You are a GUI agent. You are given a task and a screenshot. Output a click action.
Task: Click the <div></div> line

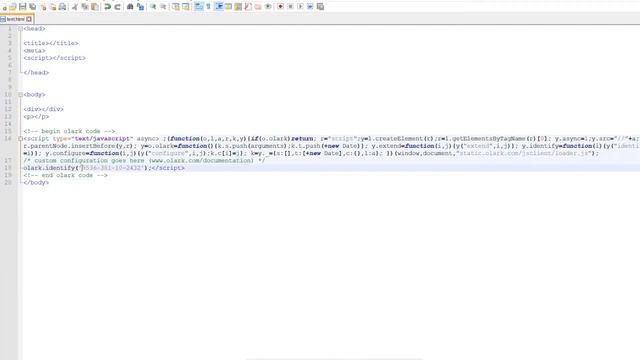tap(44, 109)
